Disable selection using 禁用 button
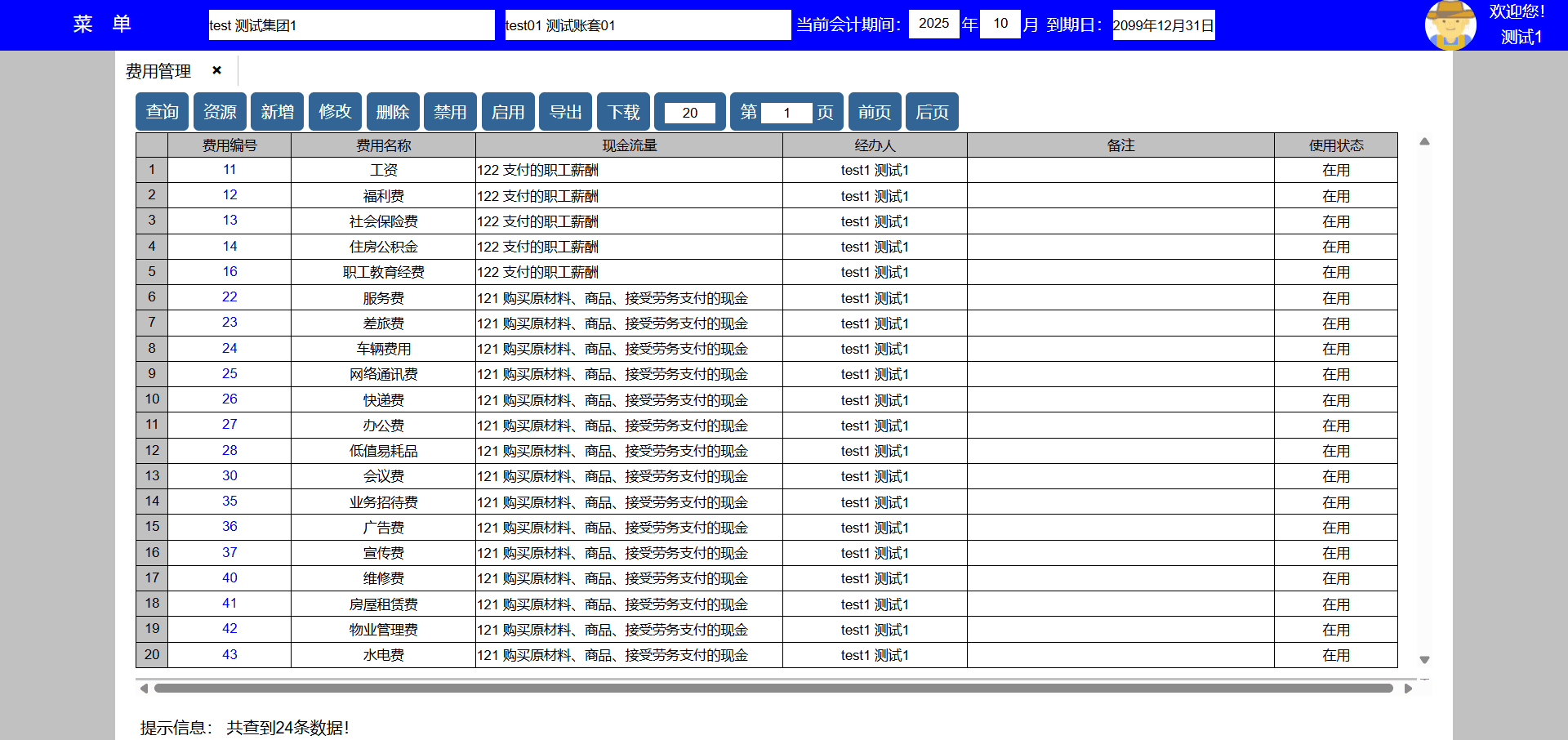Screen dimensions: 1568x740 click(450, 112)
